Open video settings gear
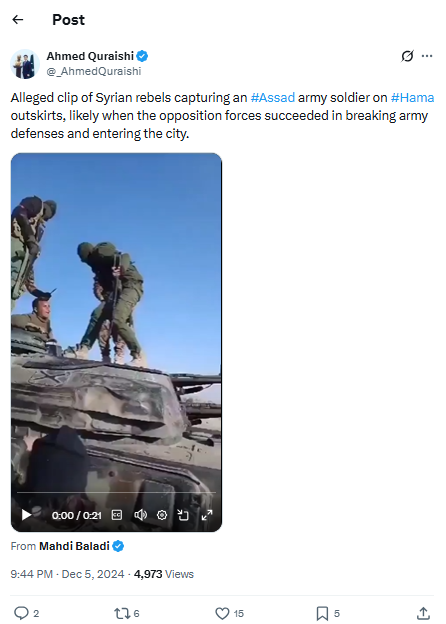 162,515
